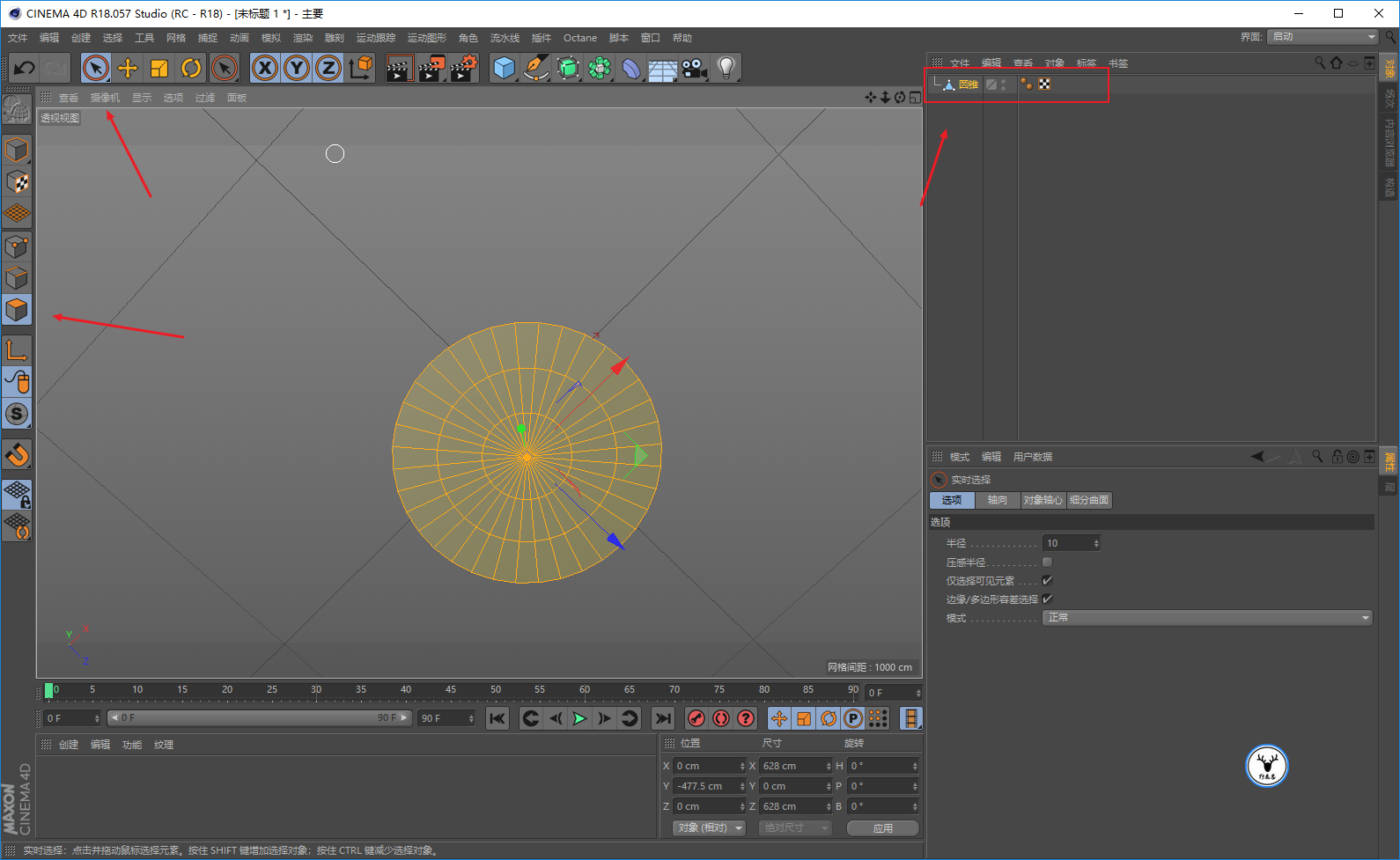This screenshot has height=860, width=1400.
Task: Open the 模式 dropdown showing 正常
Action: tap(1207, 618)
